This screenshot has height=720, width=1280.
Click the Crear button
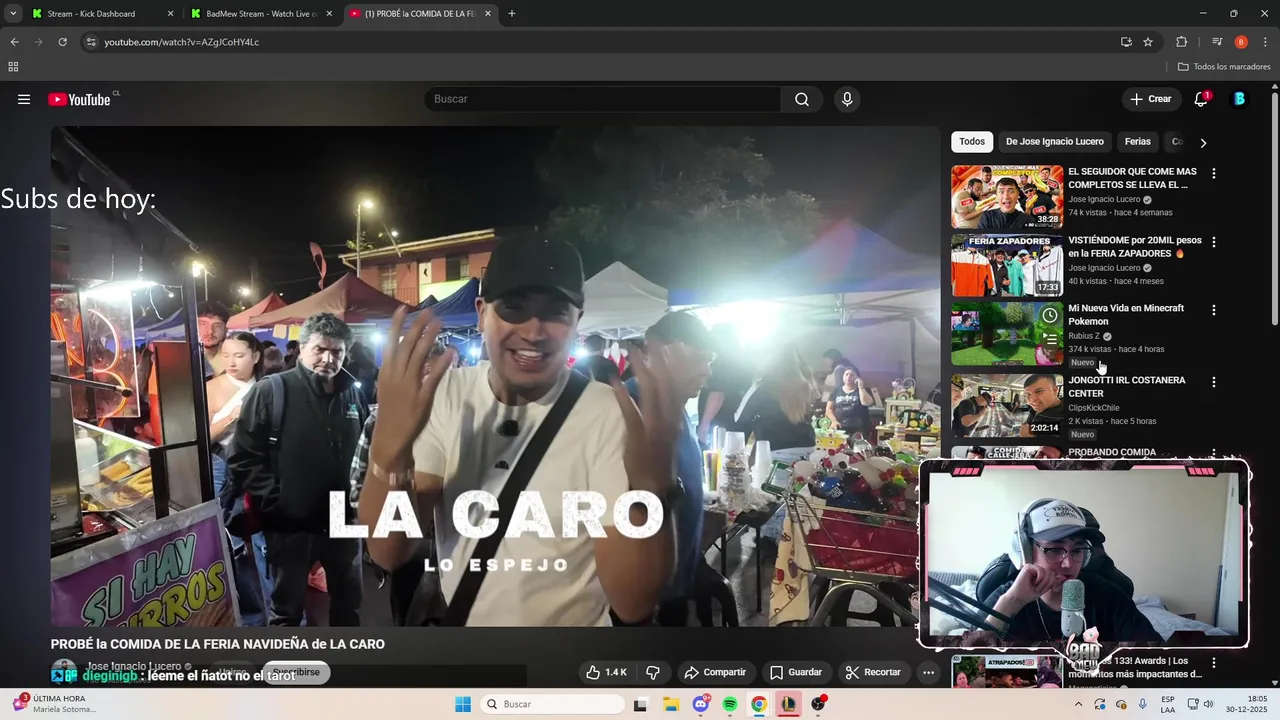1150,99
